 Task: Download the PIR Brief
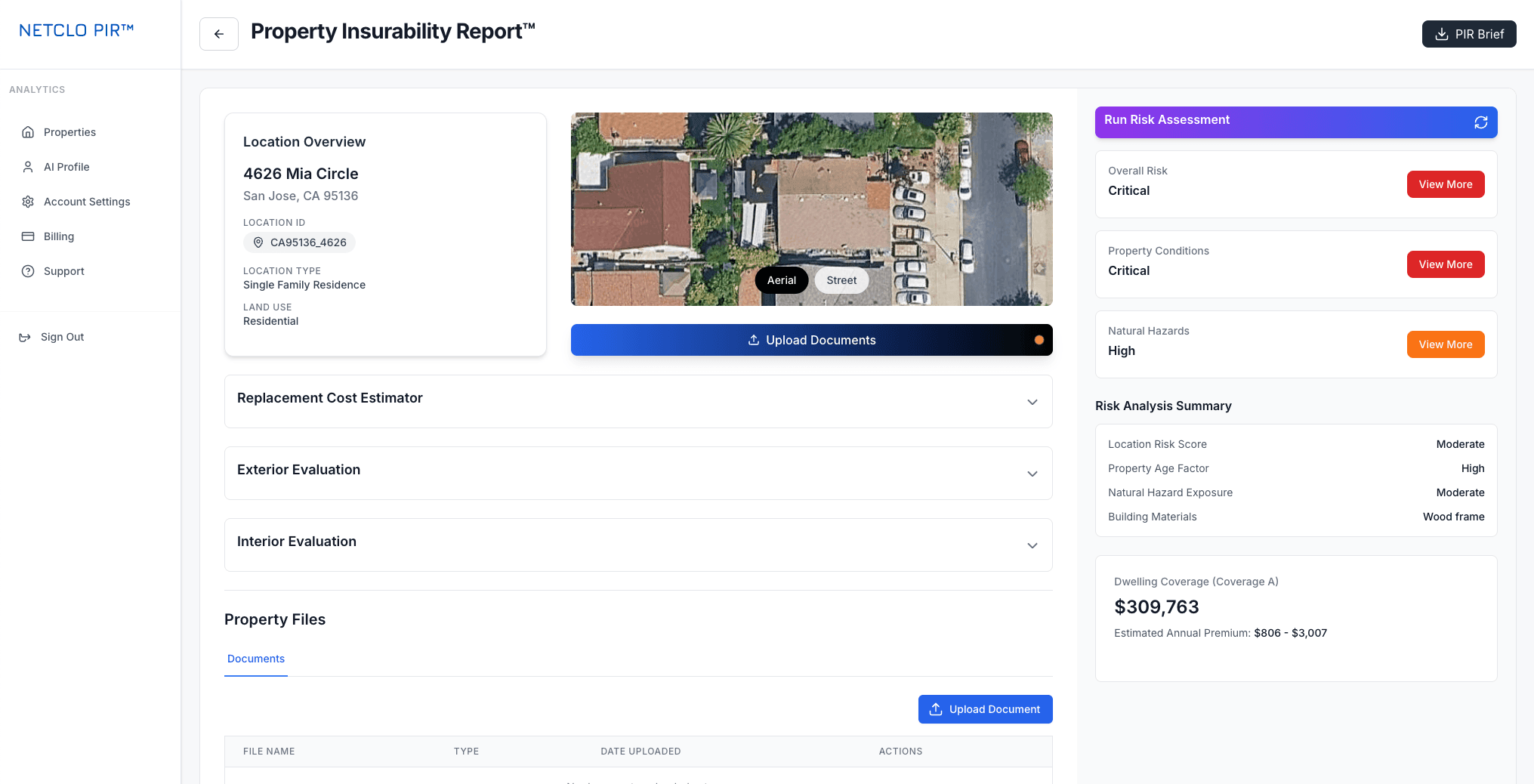coord(1468,34)
